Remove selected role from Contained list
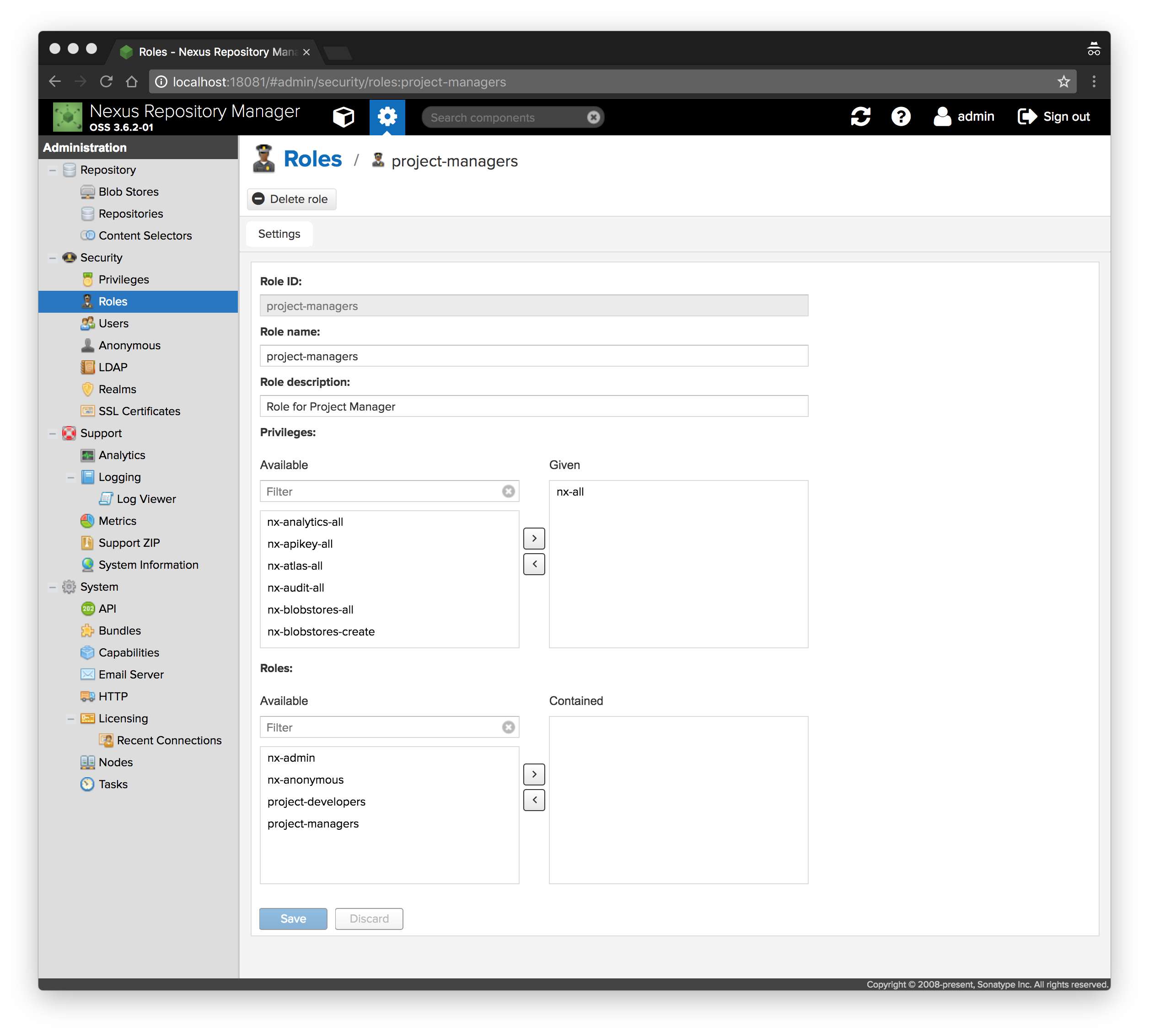The height and width of the screenshot is (1036, 1149). [534, 800]
